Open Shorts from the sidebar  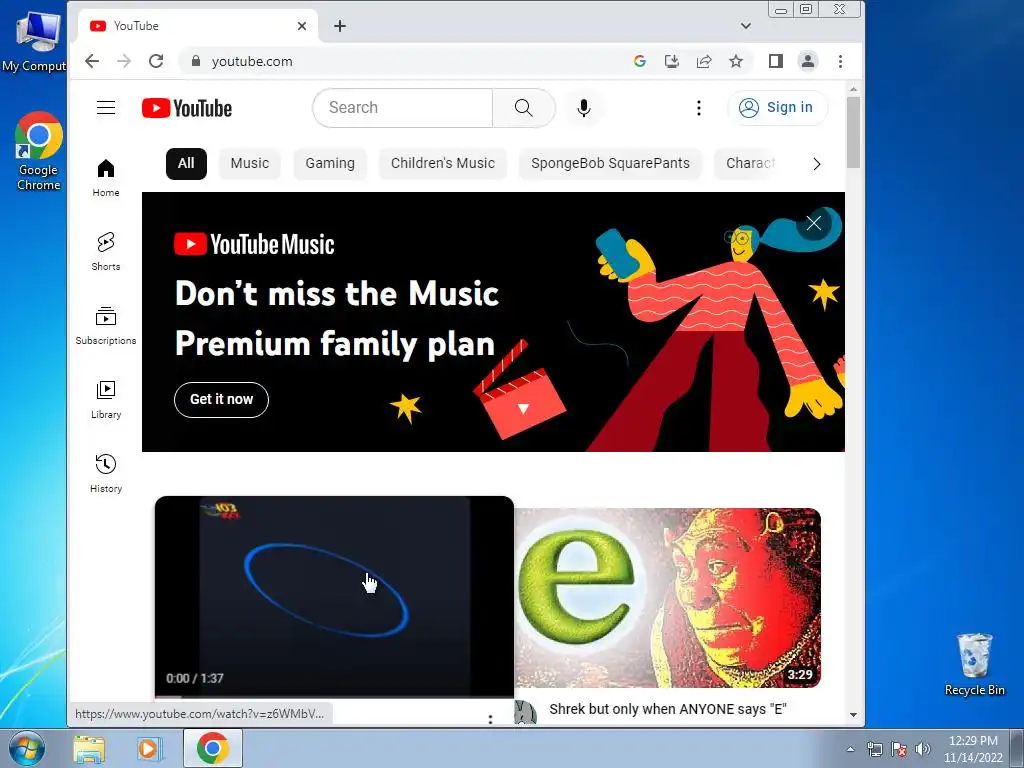tap(106, 251)
